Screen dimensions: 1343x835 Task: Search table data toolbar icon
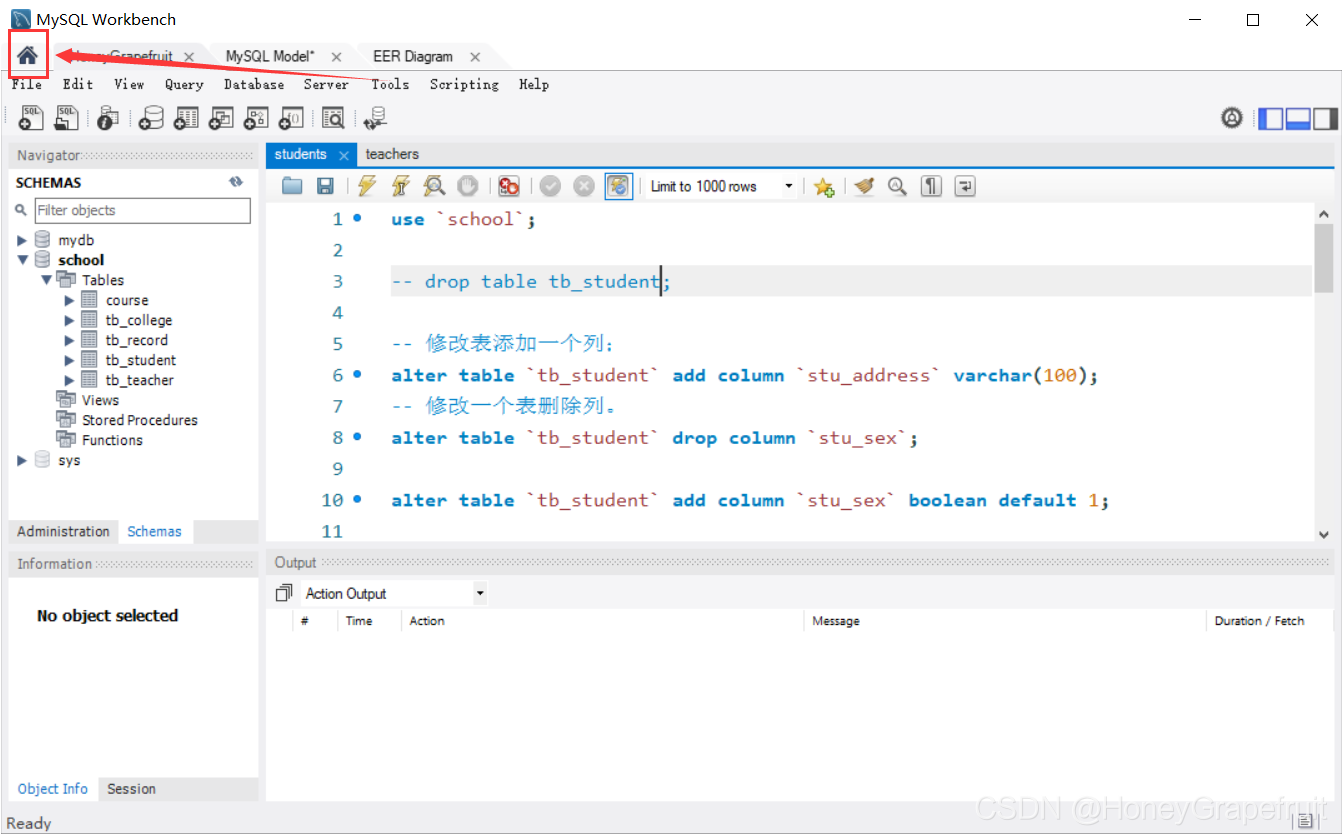(x=333, y=118)
